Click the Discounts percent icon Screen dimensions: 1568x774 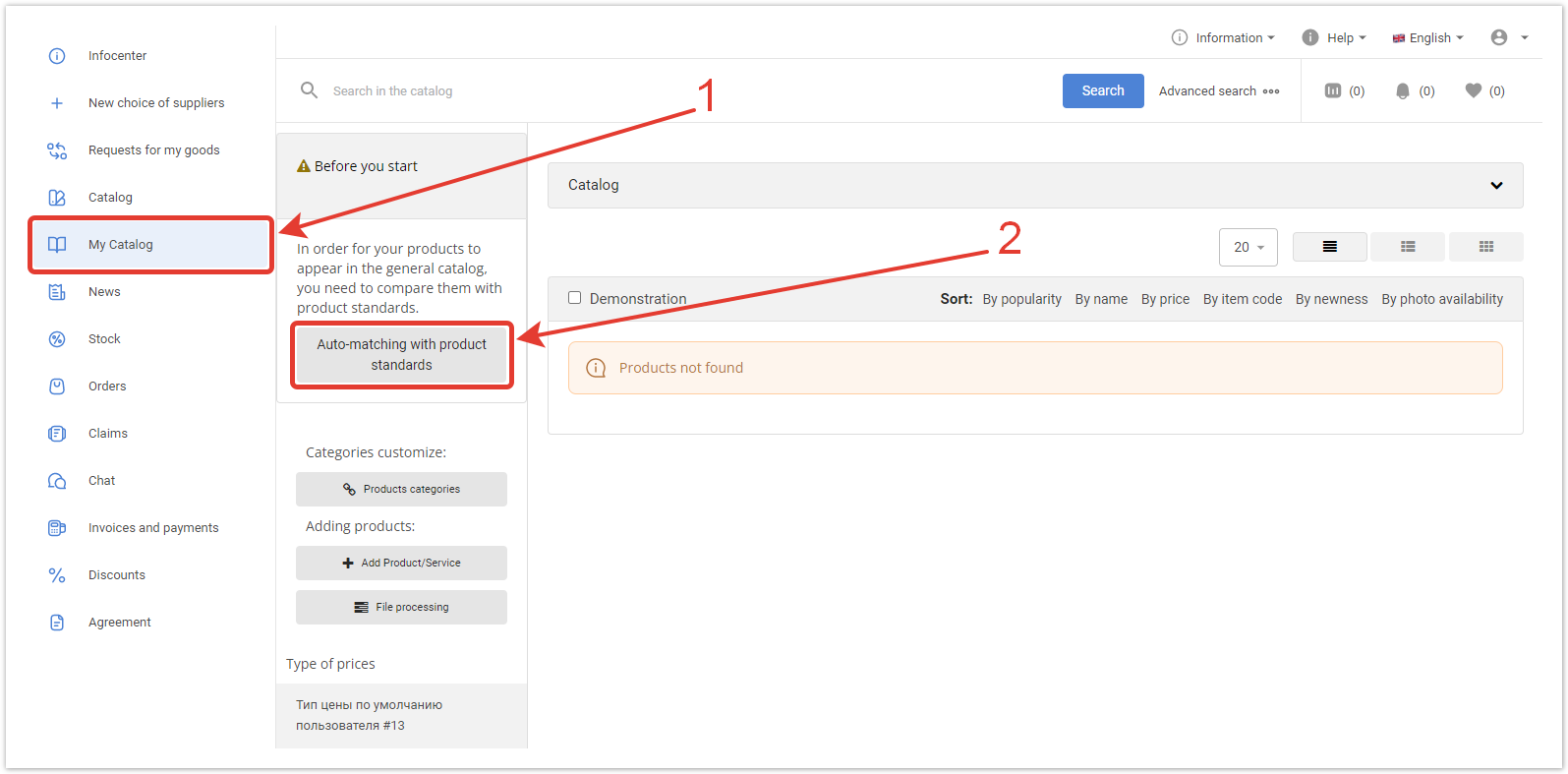(57, 575)
